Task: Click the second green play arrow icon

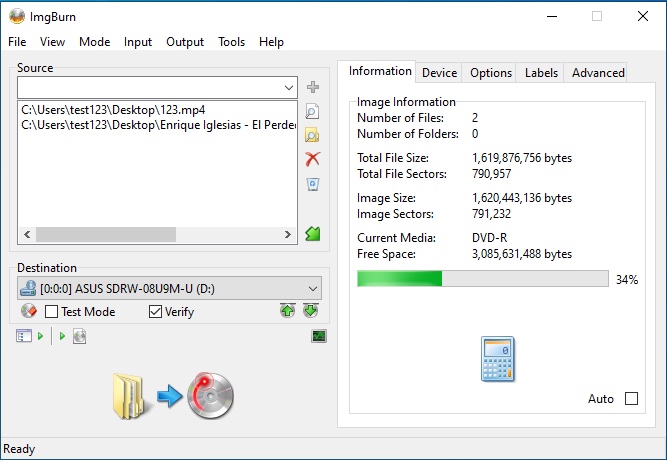Action: [63, 336]
